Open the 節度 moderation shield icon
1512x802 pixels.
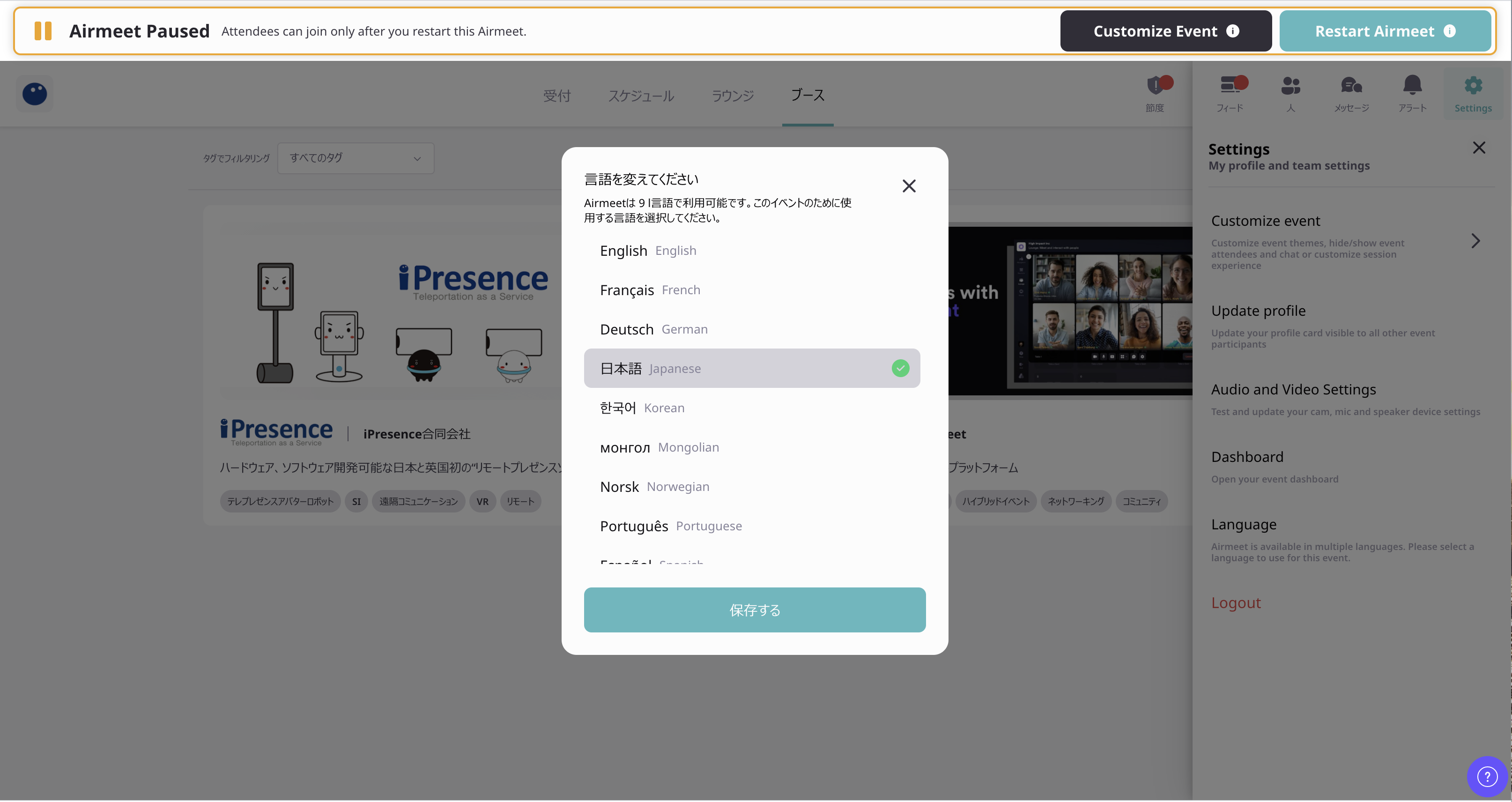pos(1155,86)
